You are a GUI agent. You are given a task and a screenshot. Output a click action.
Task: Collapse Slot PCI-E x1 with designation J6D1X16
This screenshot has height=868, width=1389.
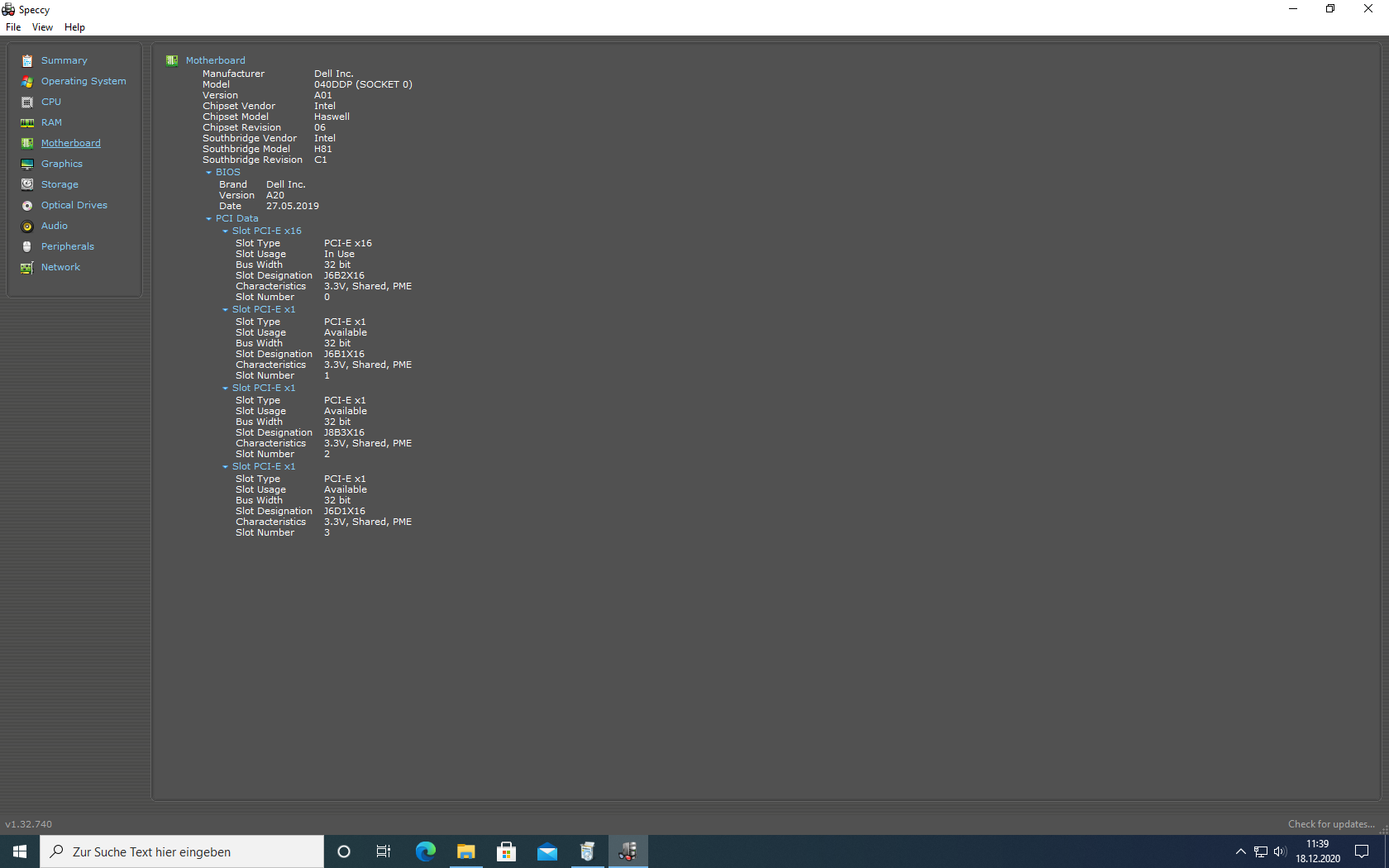pyautogui.click(x=225, y=467)
